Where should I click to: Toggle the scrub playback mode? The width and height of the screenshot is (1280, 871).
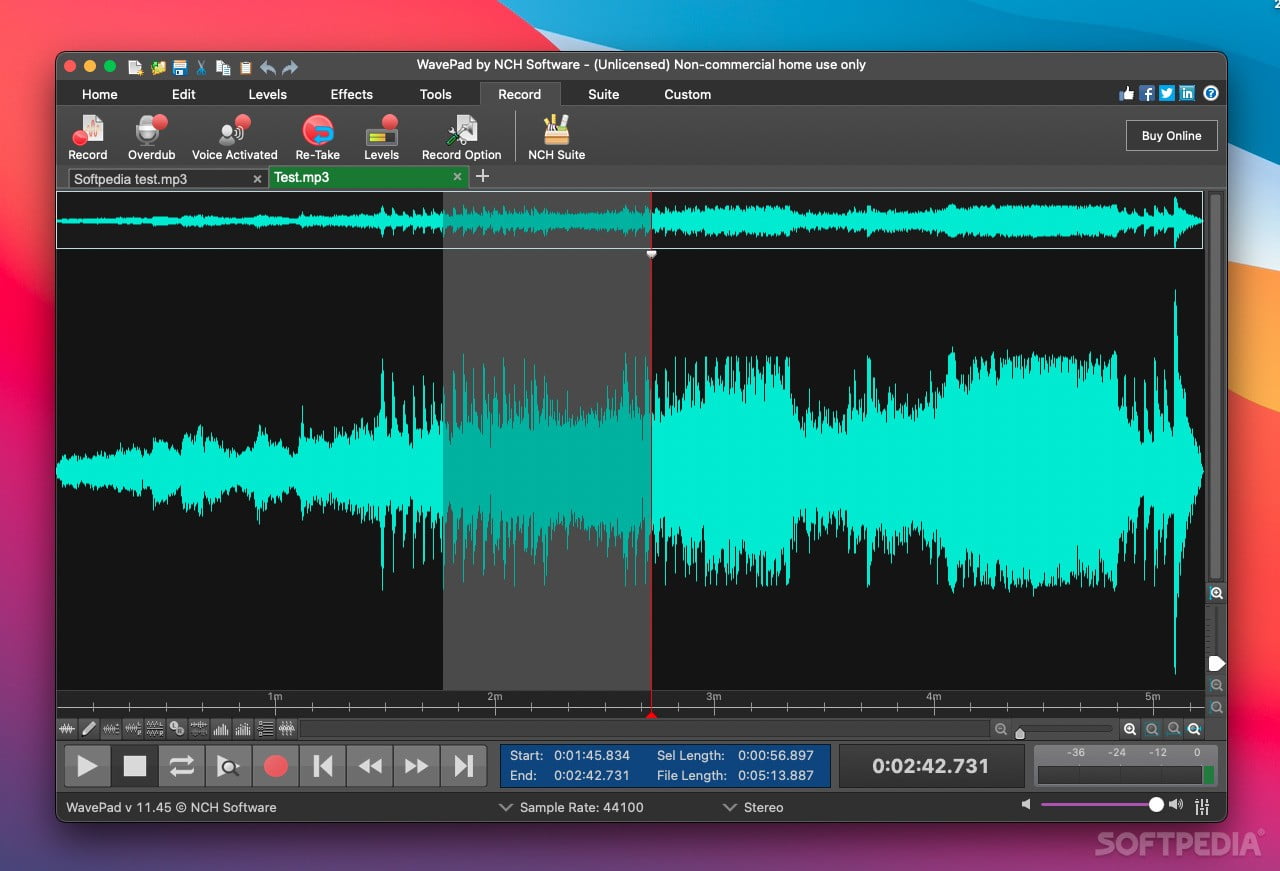[228, 766]
